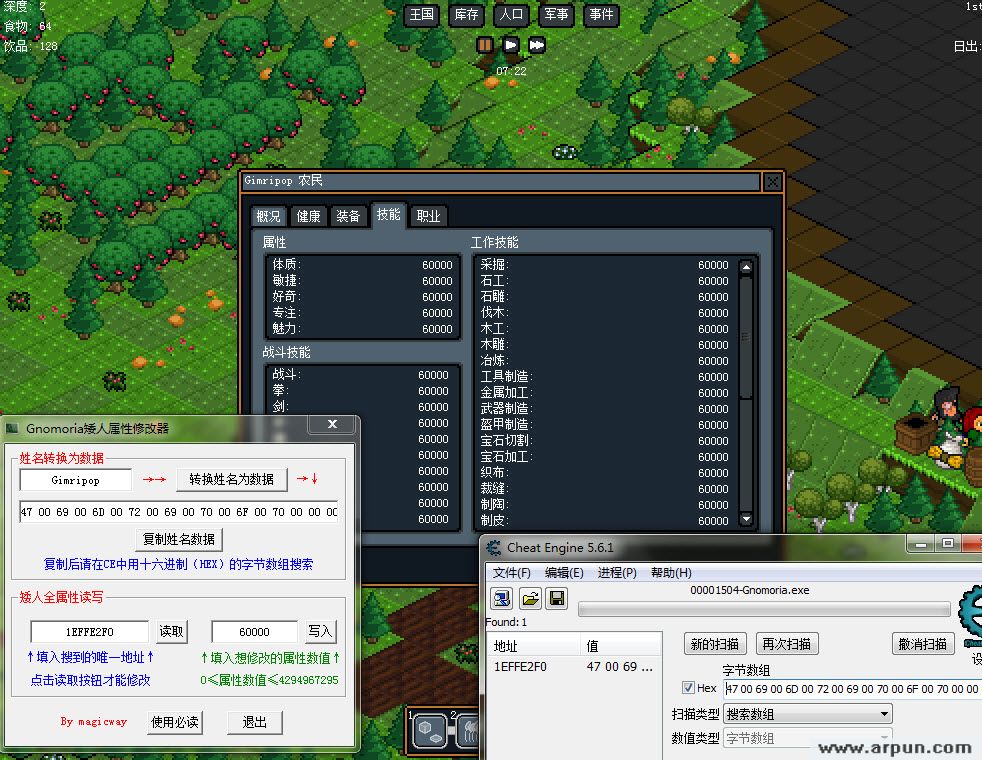Click the 退出 button in the trainer
982x760 pixels.
[x=254, y=722]
